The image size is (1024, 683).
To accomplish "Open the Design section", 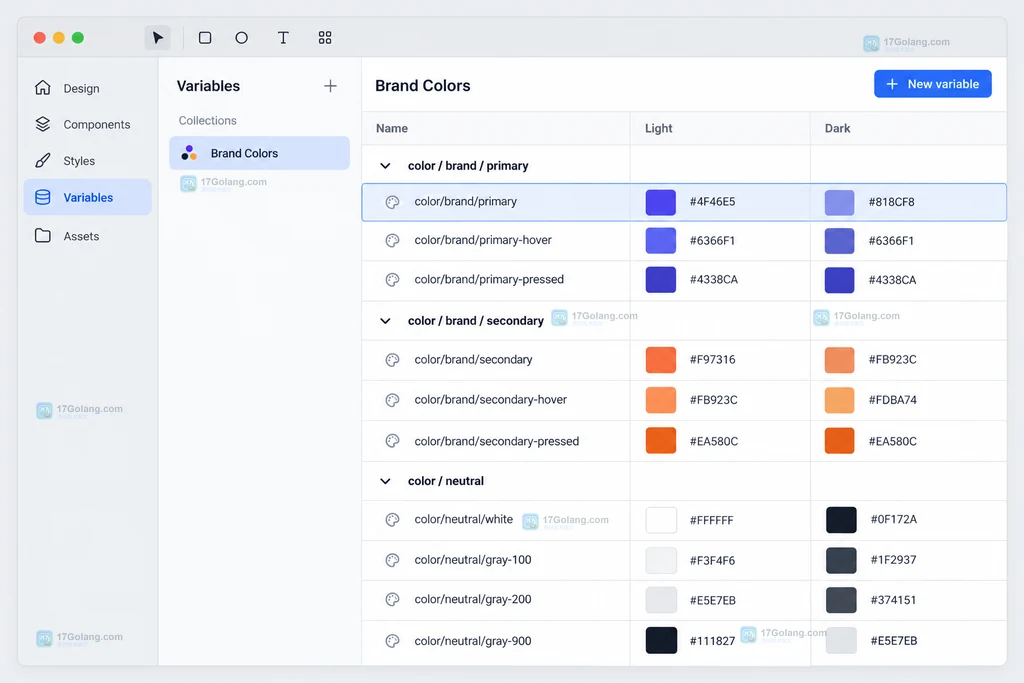I will (x=88, y=88).
